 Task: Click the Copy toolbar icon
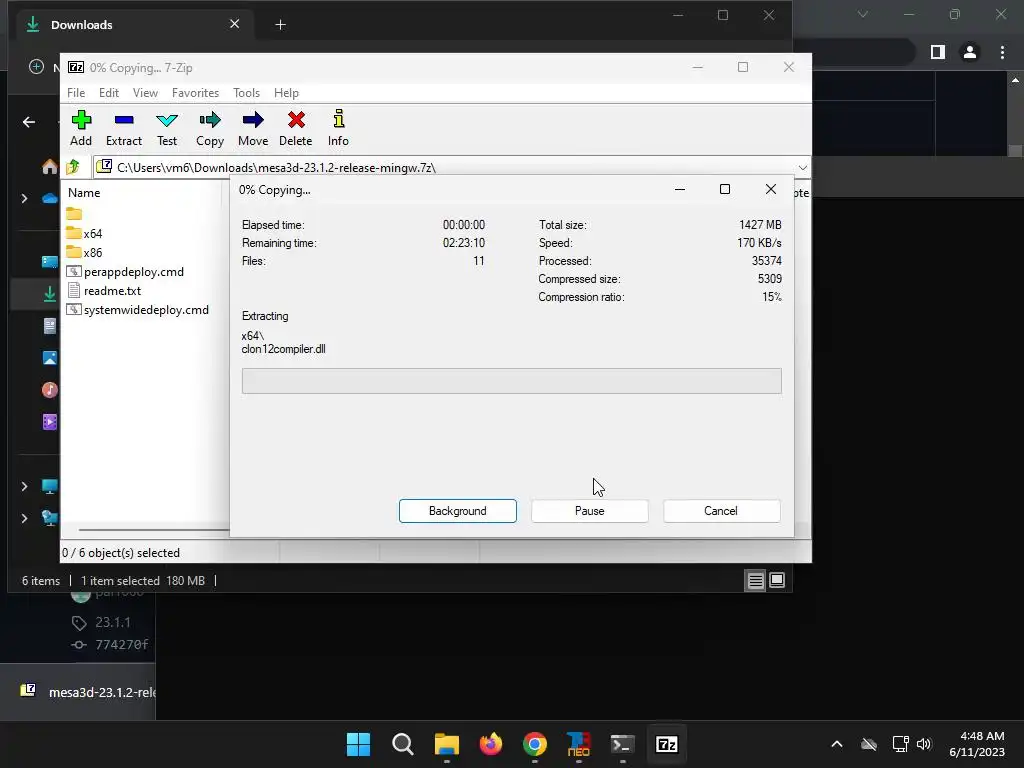210,128
